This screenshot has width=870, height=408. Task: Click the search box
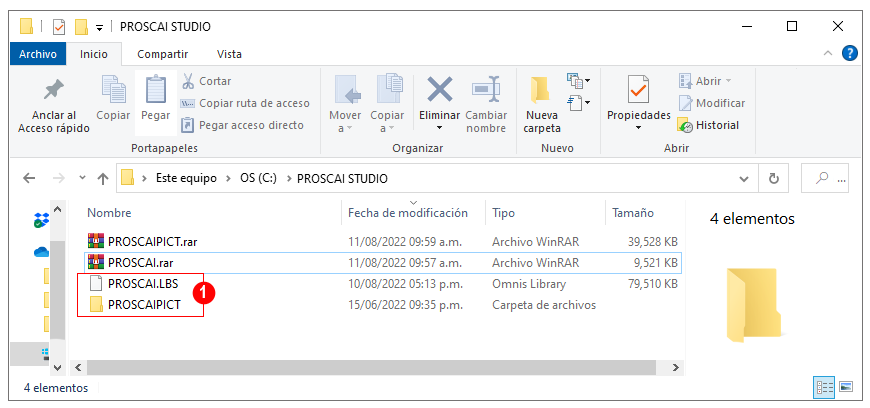tap(825, 179)
